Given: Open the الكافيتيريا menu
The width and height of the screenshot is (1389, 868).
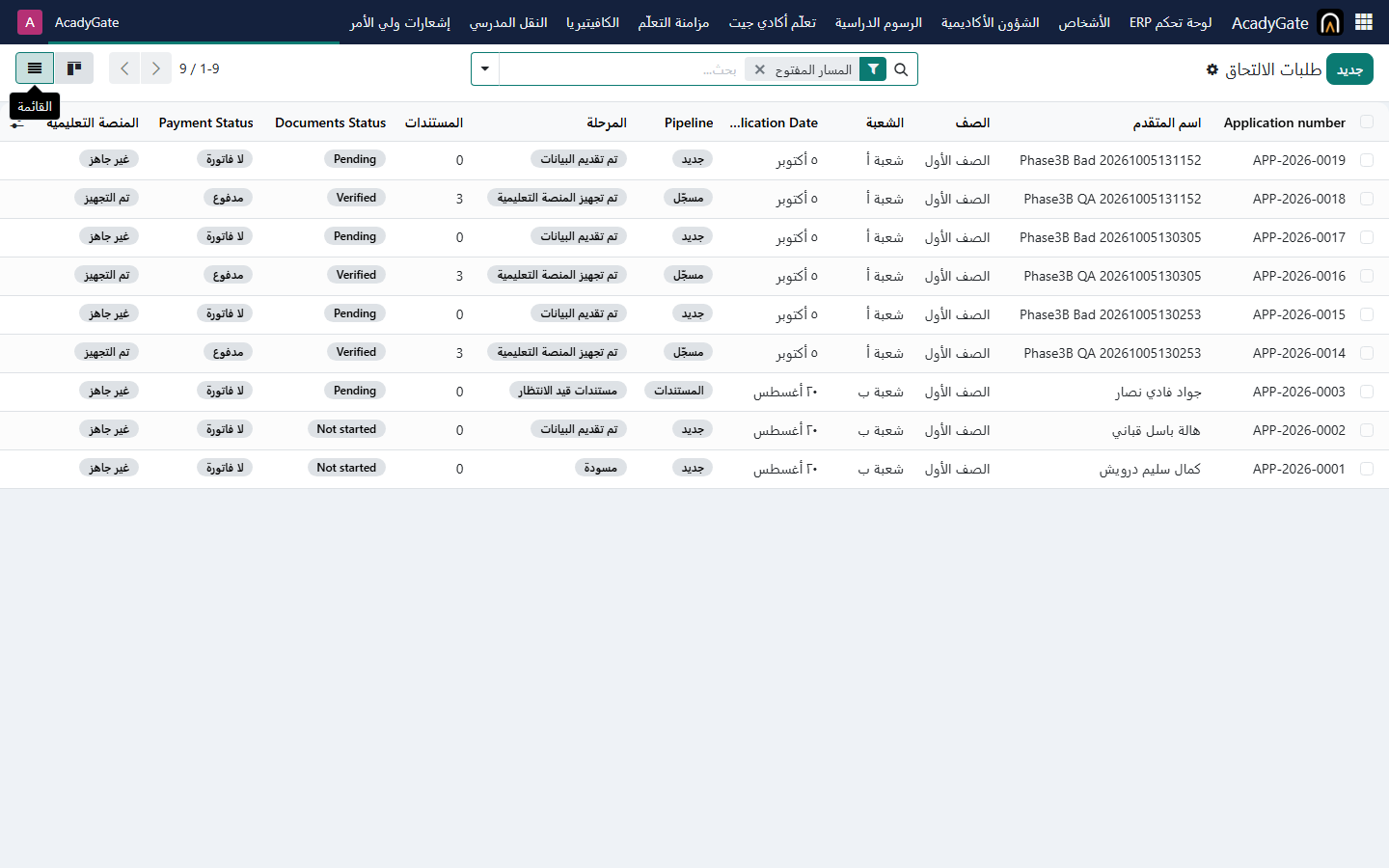Looking at the screenshot, I should pos(592,22).
